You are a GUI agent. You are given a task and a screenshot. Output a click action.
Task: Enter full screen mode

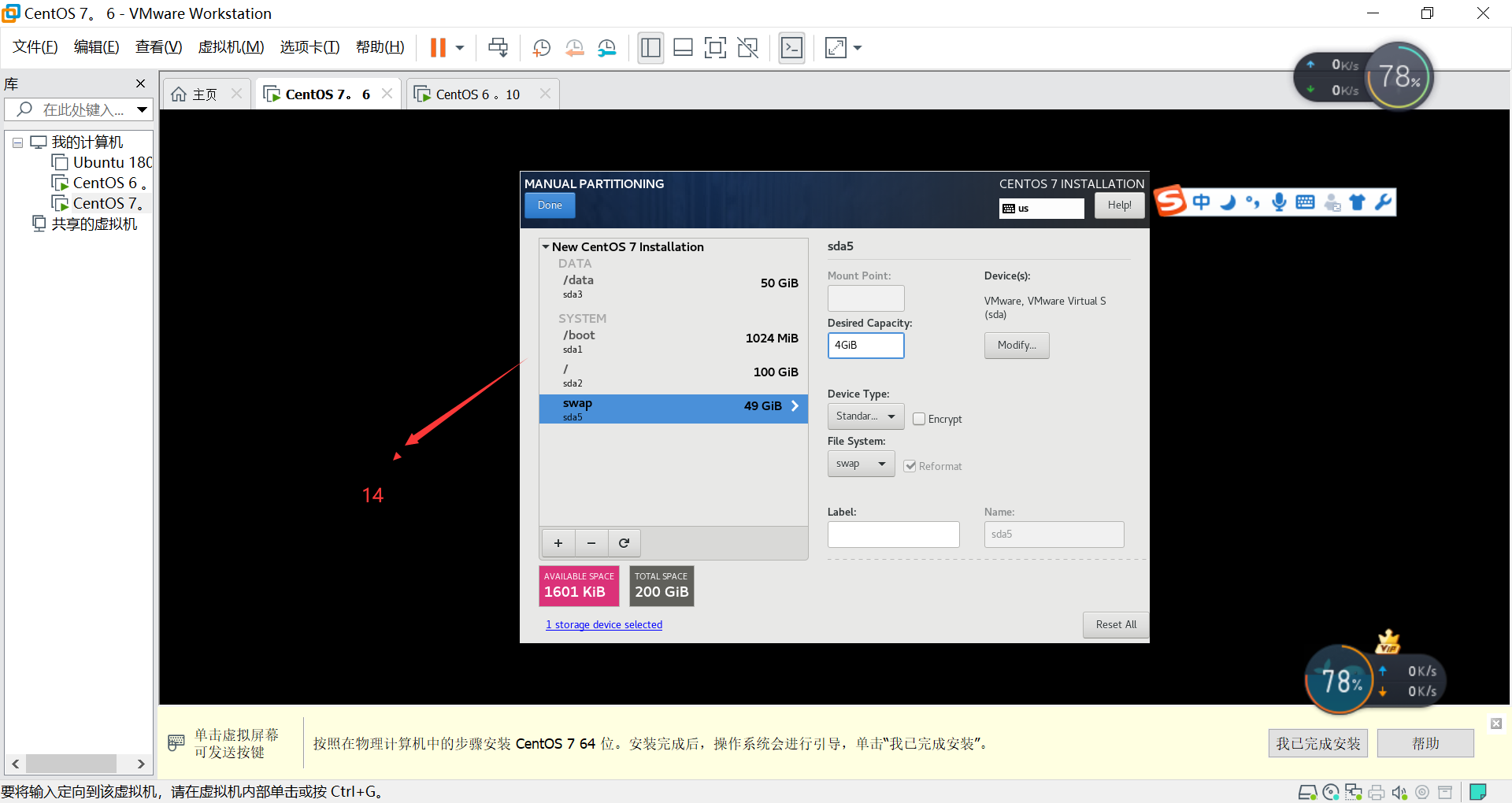click(x=715, y=48)
